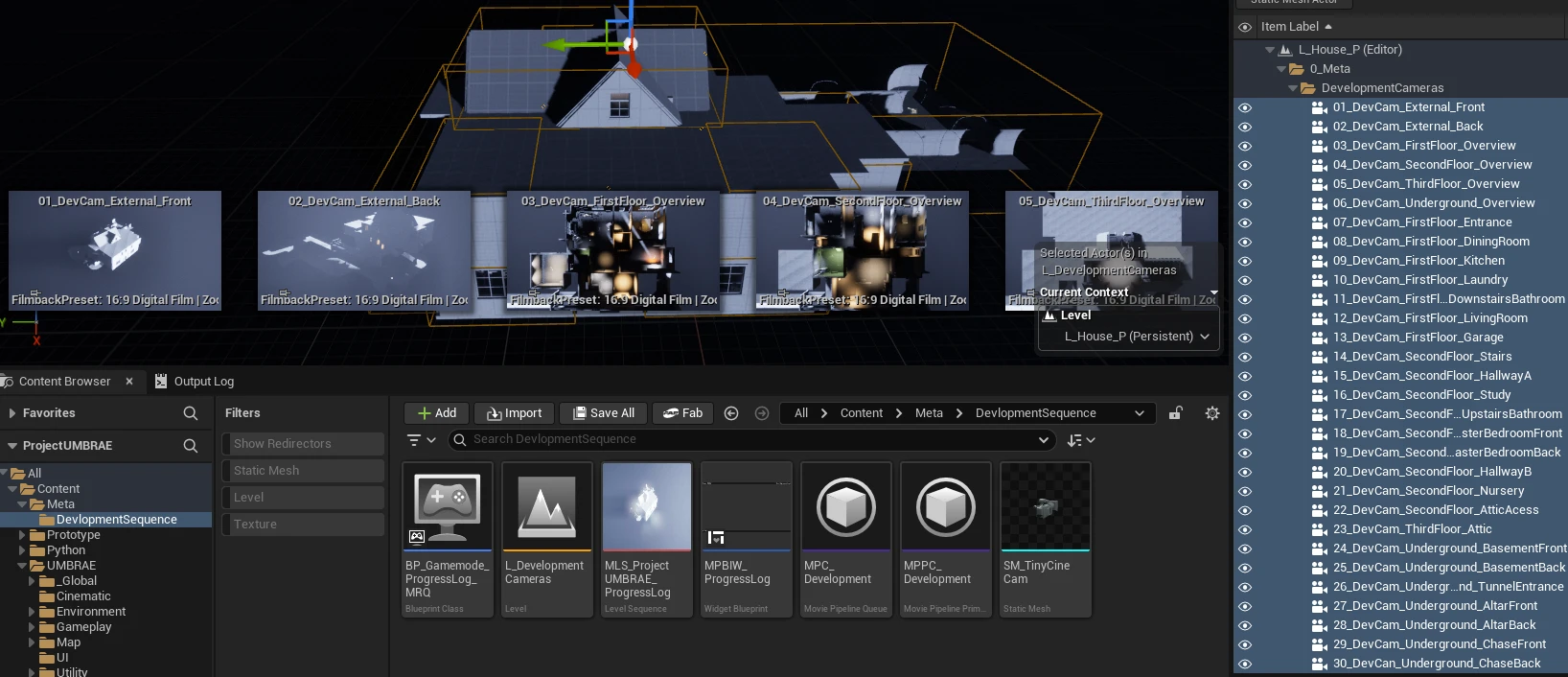Image resolution: width=1568 pixels, height=677 pixels.
Task: Select the MPPC_Development movie pipeline asset
Action: (x=945, y=540)
